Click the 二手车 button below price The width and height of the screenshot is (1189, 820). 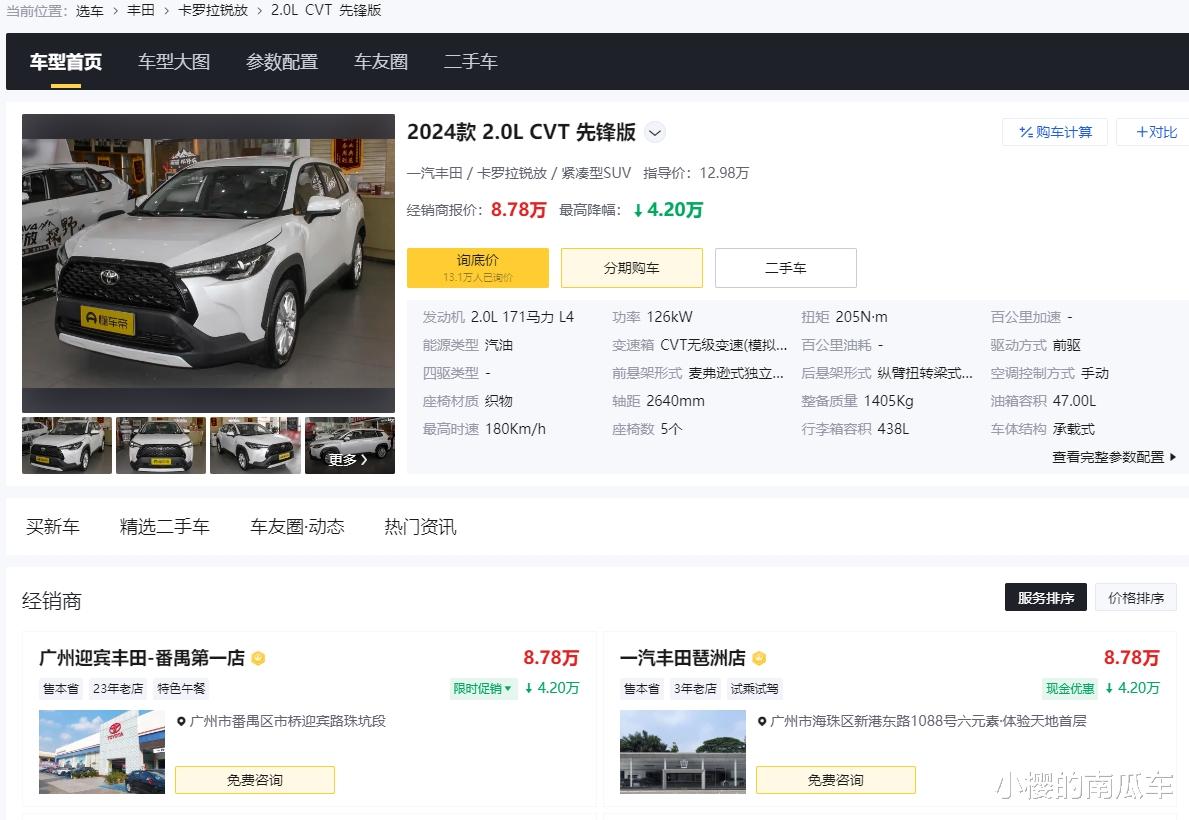(786, 268)
